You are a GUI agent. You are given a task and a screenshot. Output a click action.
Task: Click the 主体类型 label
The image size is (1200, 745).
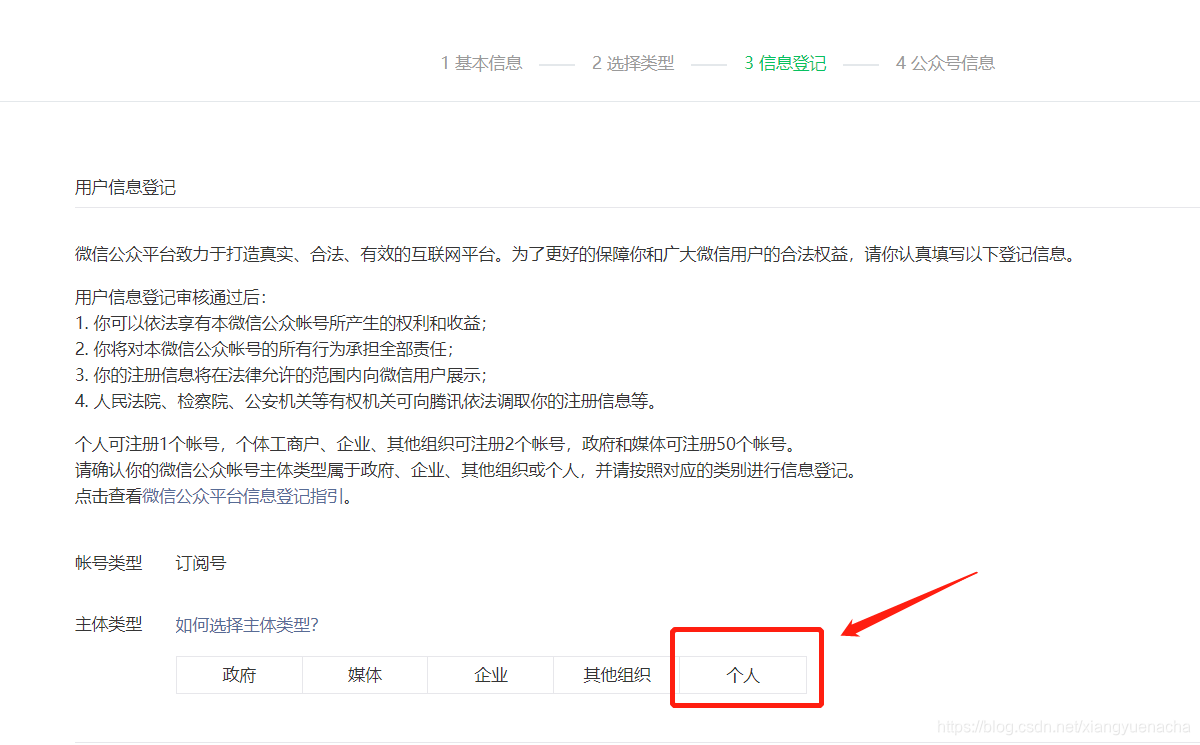[x=109, y=625]
